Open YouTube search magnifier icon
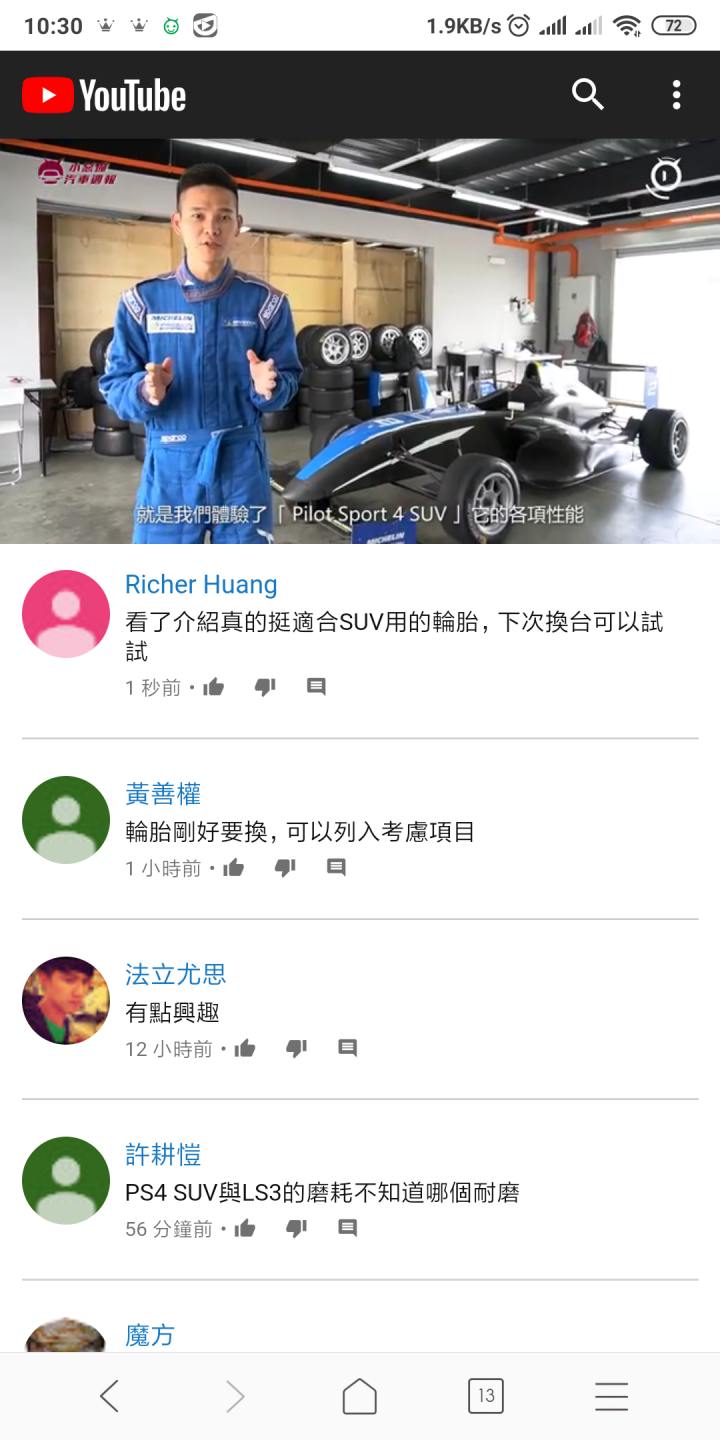The image size is (720, 1440). click(x=588, y=95)
